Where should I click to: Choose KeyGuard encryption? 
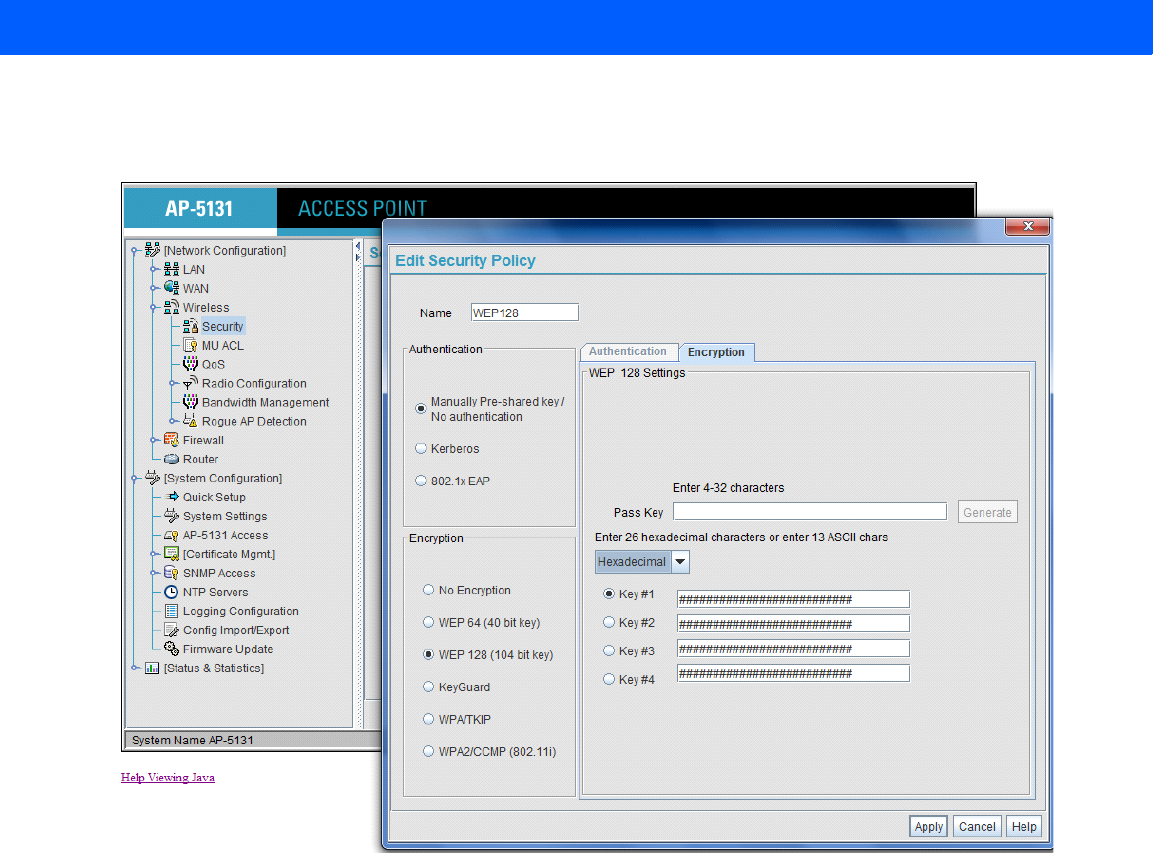tap(428, 687)
